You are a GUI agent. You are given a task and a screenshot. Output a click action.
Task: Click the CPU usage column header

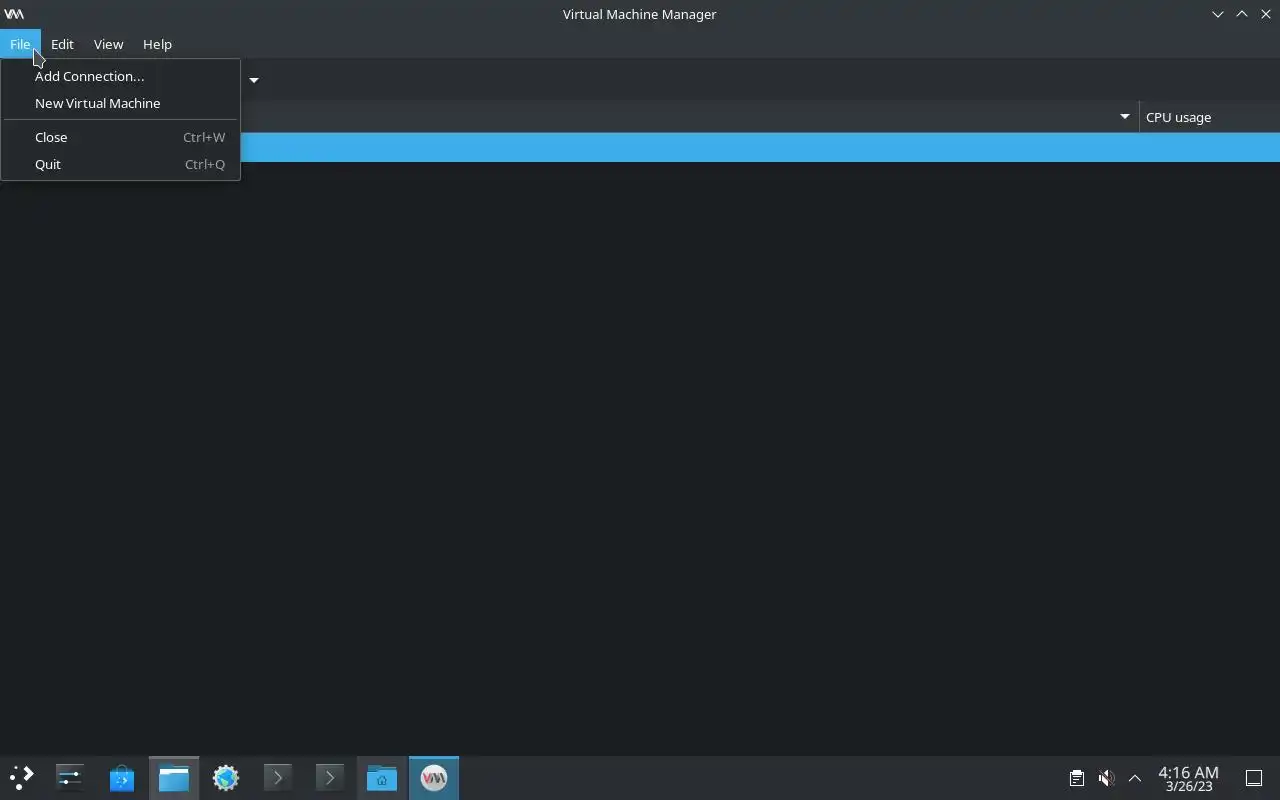tap(1209, 117)
